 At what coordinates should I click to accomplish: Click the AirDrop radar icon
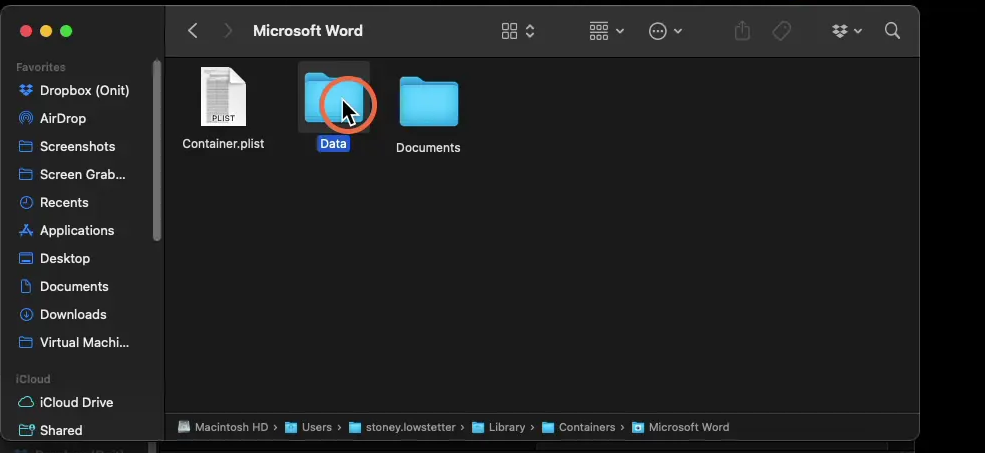point(26,118)
